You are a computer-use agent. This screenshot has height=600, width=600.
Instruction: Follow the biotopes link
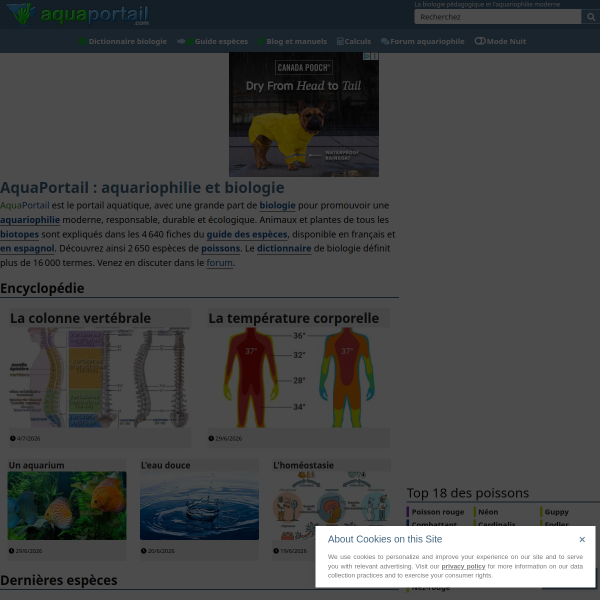pyautogui.click(x=20, y=234)
